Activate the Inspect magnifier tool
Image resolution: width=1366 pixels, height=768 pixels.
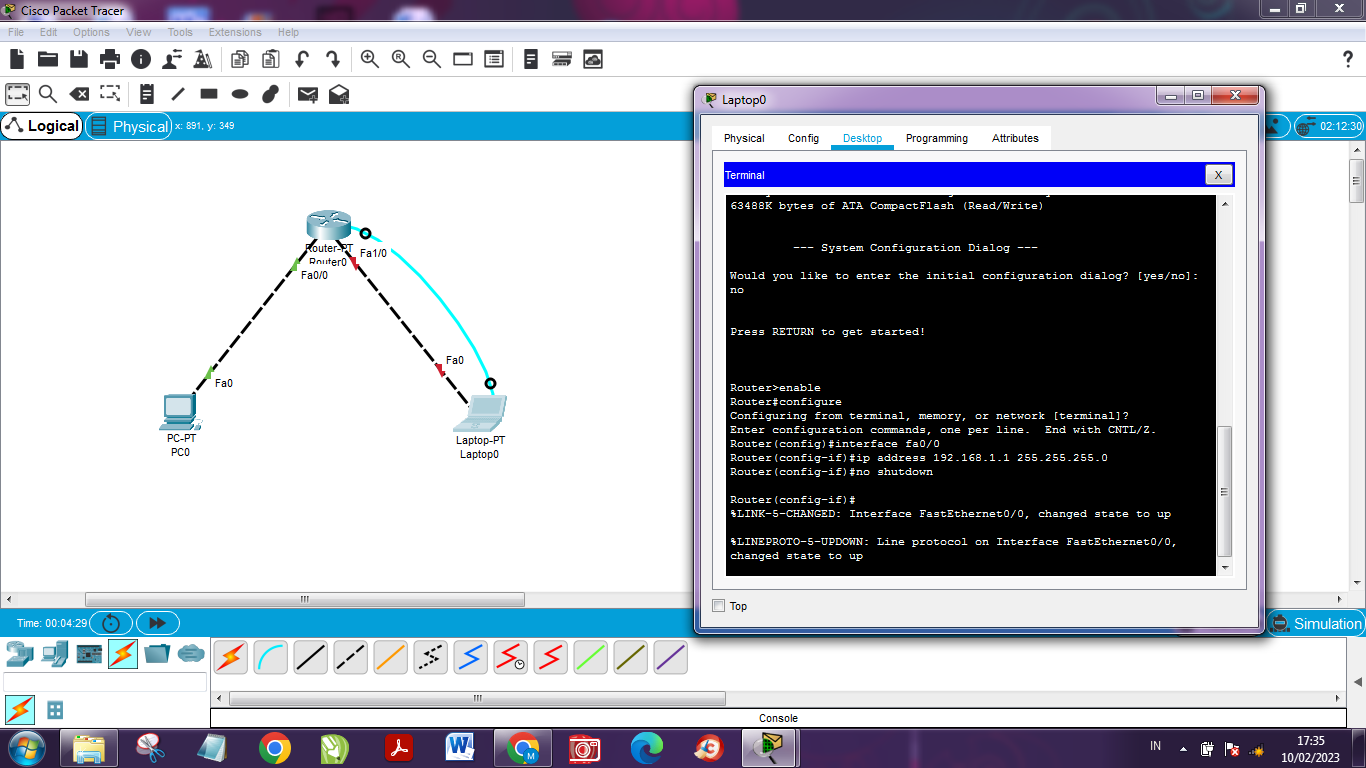pos(48,94)
